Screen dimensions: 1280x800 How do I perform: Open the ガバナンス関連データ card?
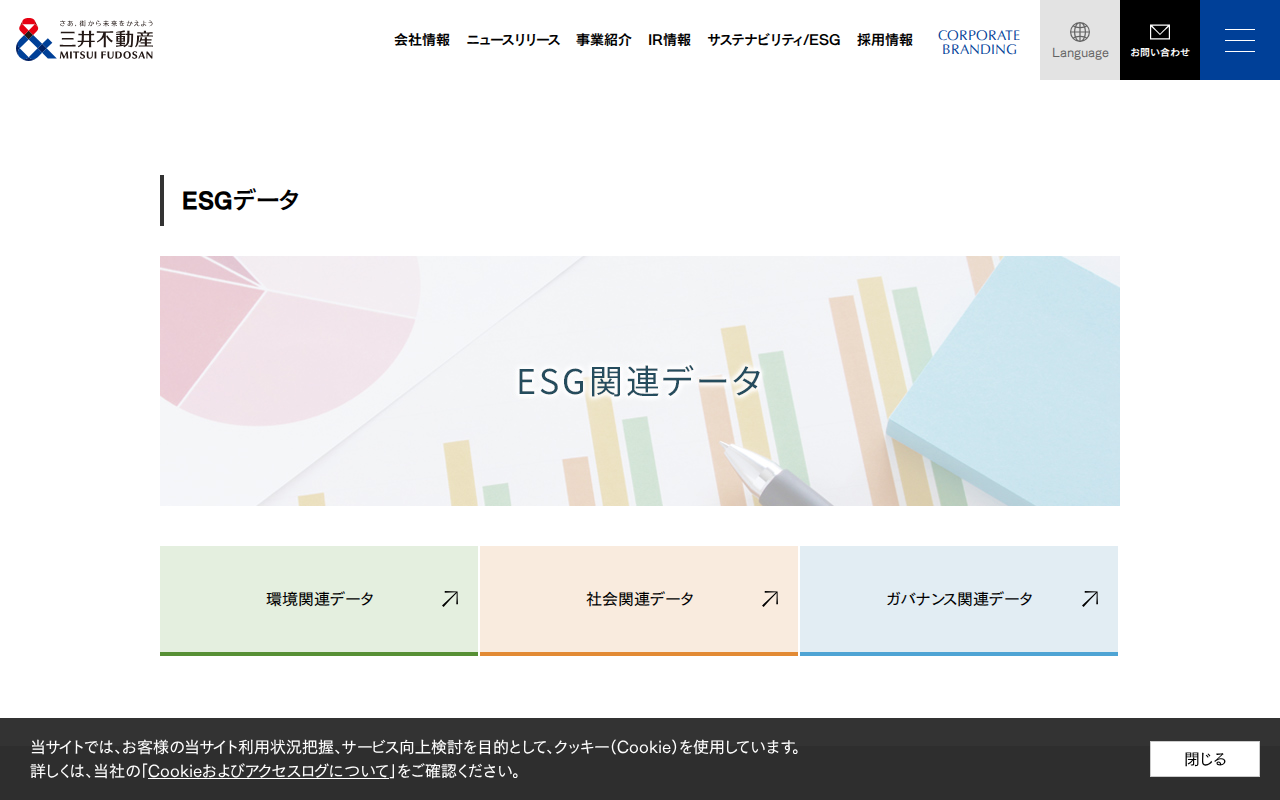pyautogui.click(x=959, y=601)
